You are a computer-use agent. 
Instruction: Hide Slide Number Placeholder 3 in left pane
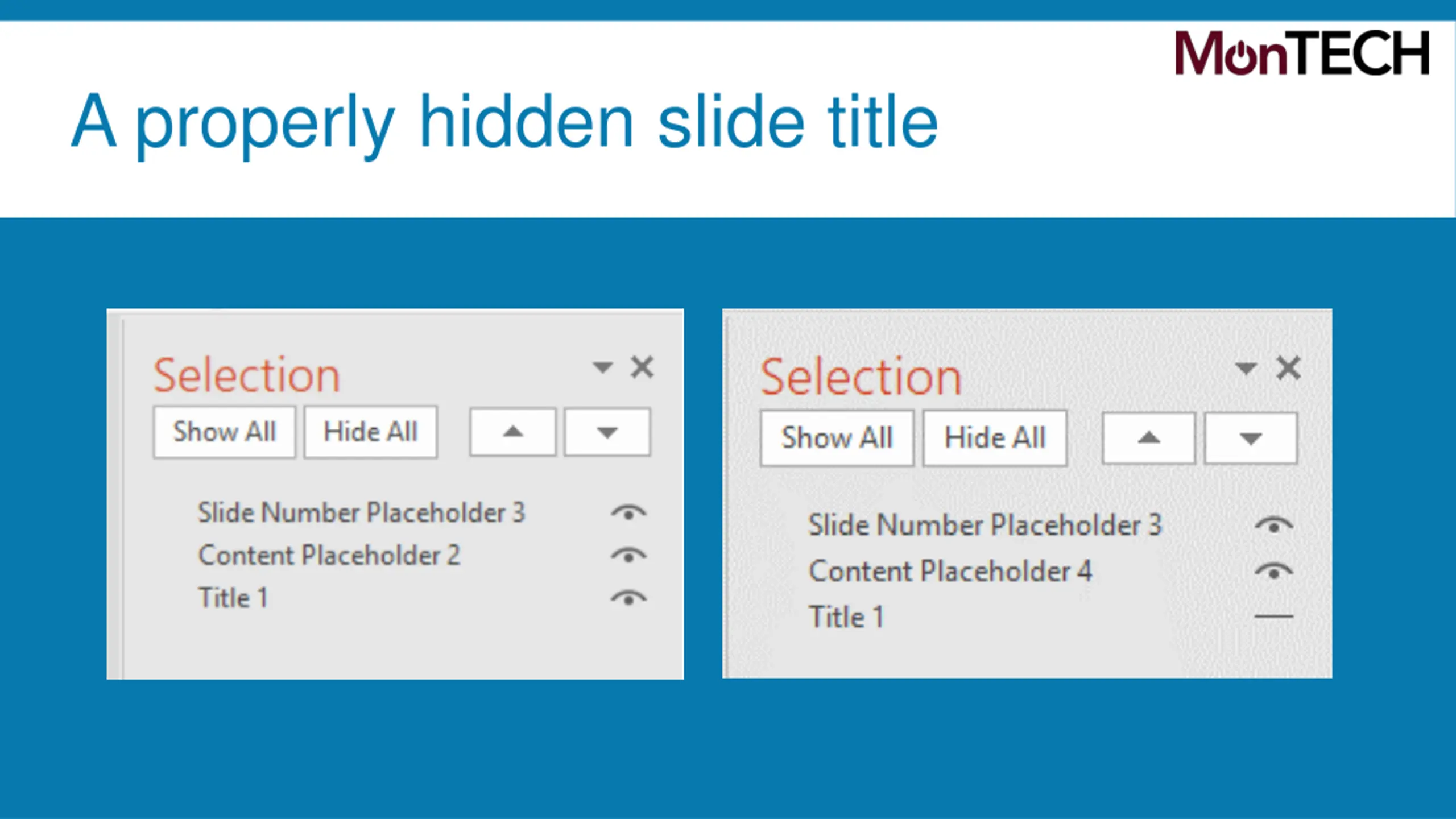[628, 513]
